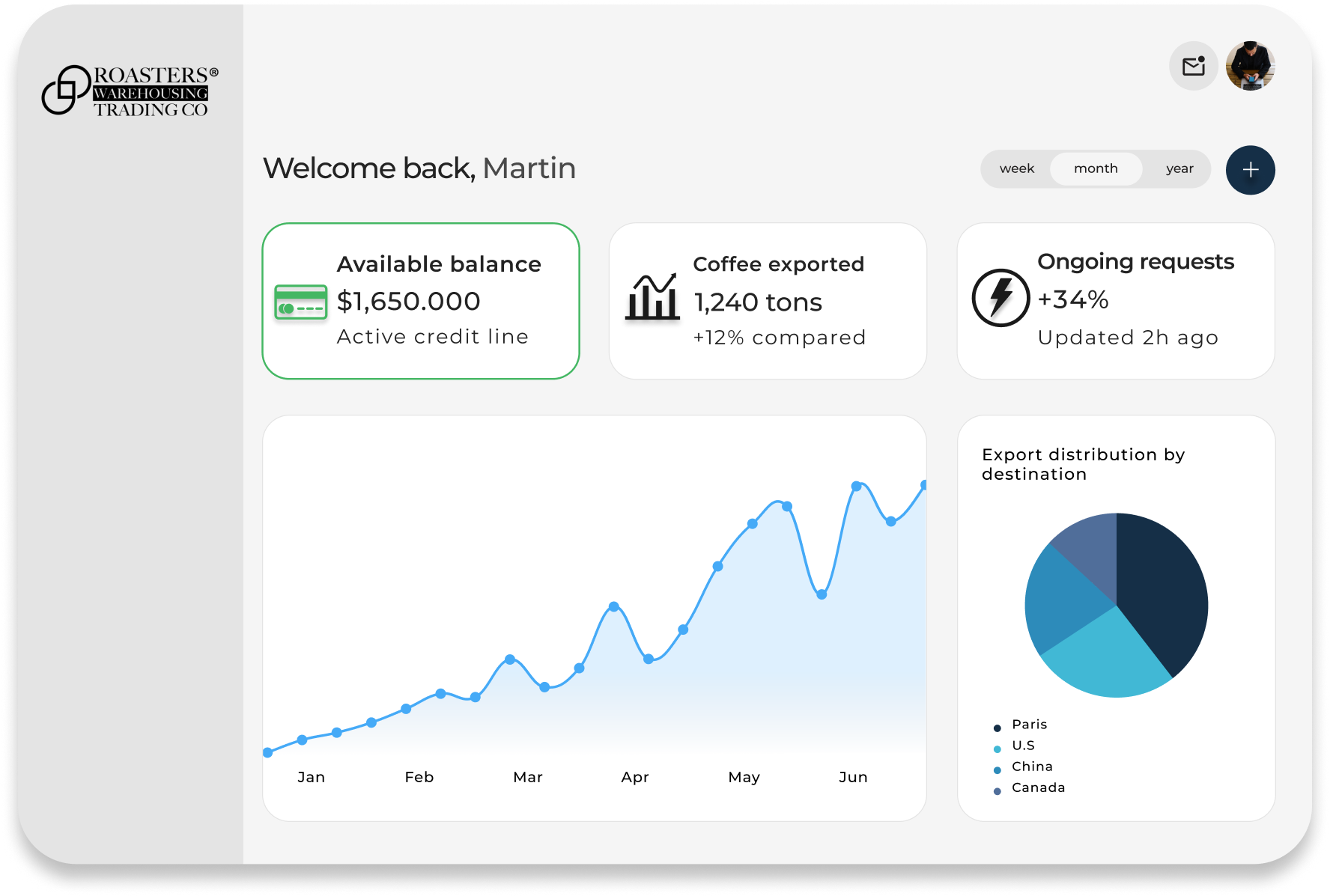Select the Jan axis label on the chart
The width and height of the screenshot is (1330, 896).
pos(311,777)
